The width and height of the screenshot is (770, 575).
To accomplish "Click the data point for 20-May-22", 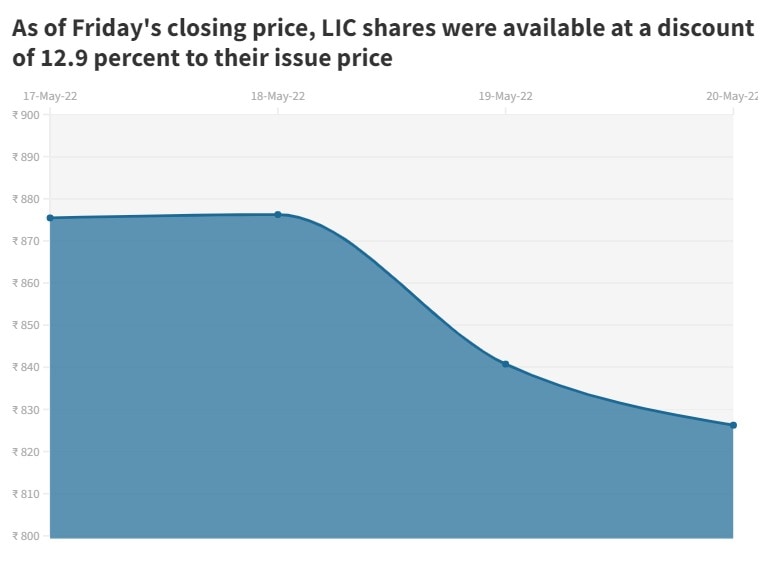I will pos(733,425).
